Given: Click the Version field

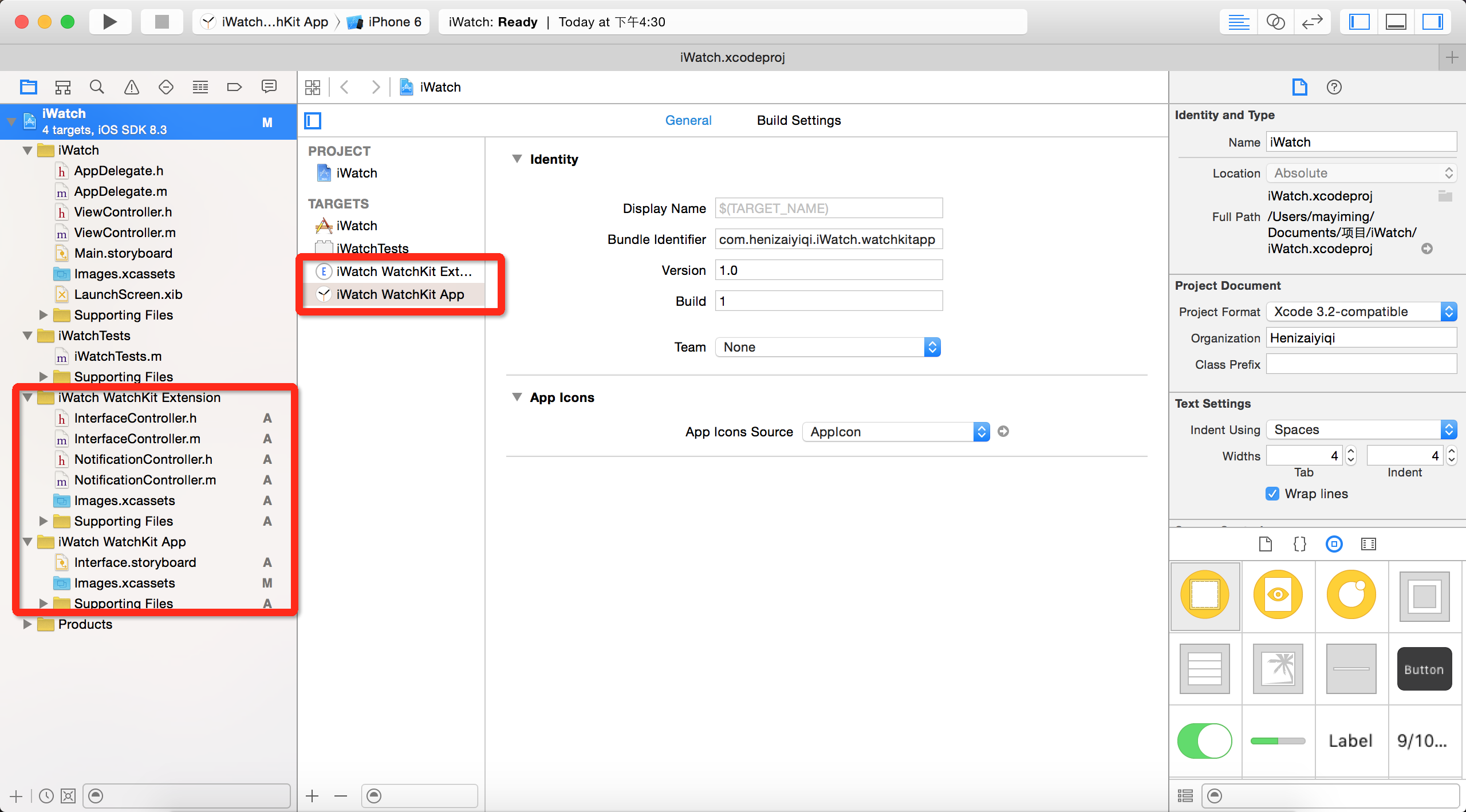Looking at the screenshot, I should [829, 270].
